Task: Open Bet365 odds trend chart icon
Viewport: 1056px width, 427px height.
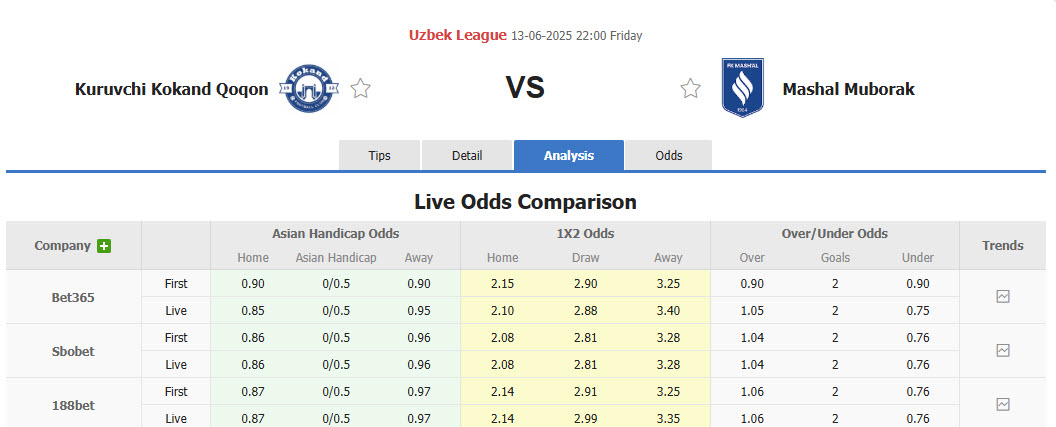Action: click(1002, 297)
